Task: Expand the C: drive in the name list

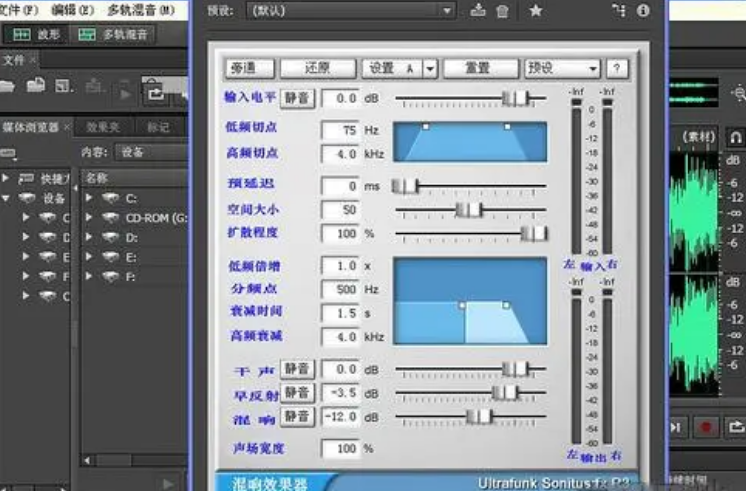Action: 88,197
